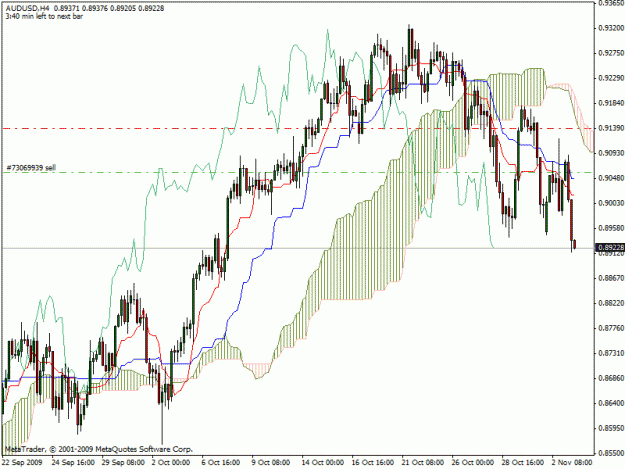Click the '2 Nov 08:00' time axis label

coord(572,462)
